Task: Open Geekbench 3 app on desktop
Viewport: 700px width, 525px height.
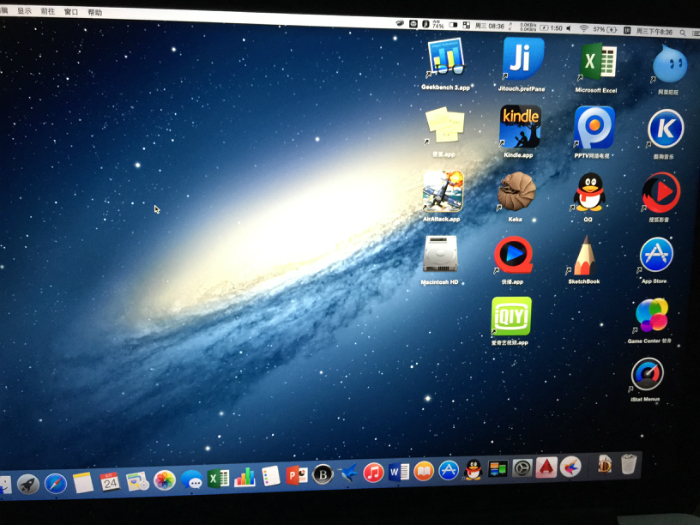Action: [445, 58]
